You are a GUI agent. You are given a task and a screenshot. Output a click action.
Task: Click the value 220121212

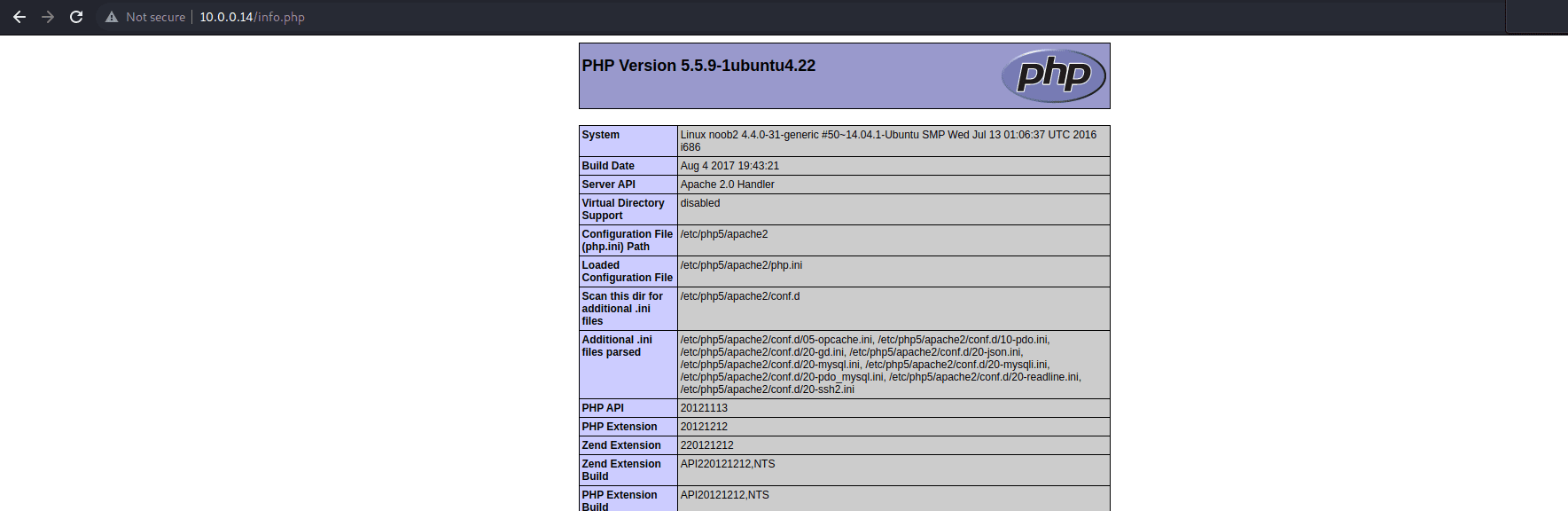click(706, 445)
